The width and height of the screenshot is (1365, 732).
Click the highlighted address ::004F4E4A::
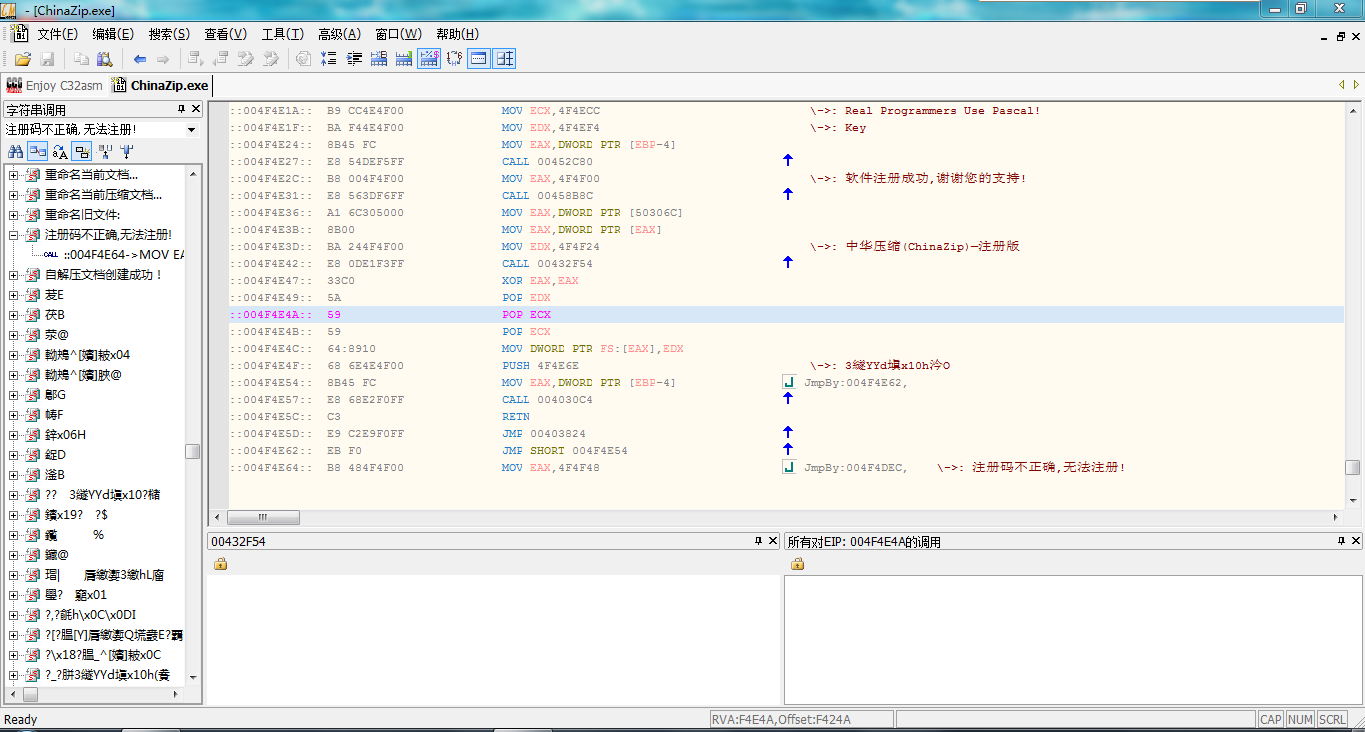coord(271,314)
